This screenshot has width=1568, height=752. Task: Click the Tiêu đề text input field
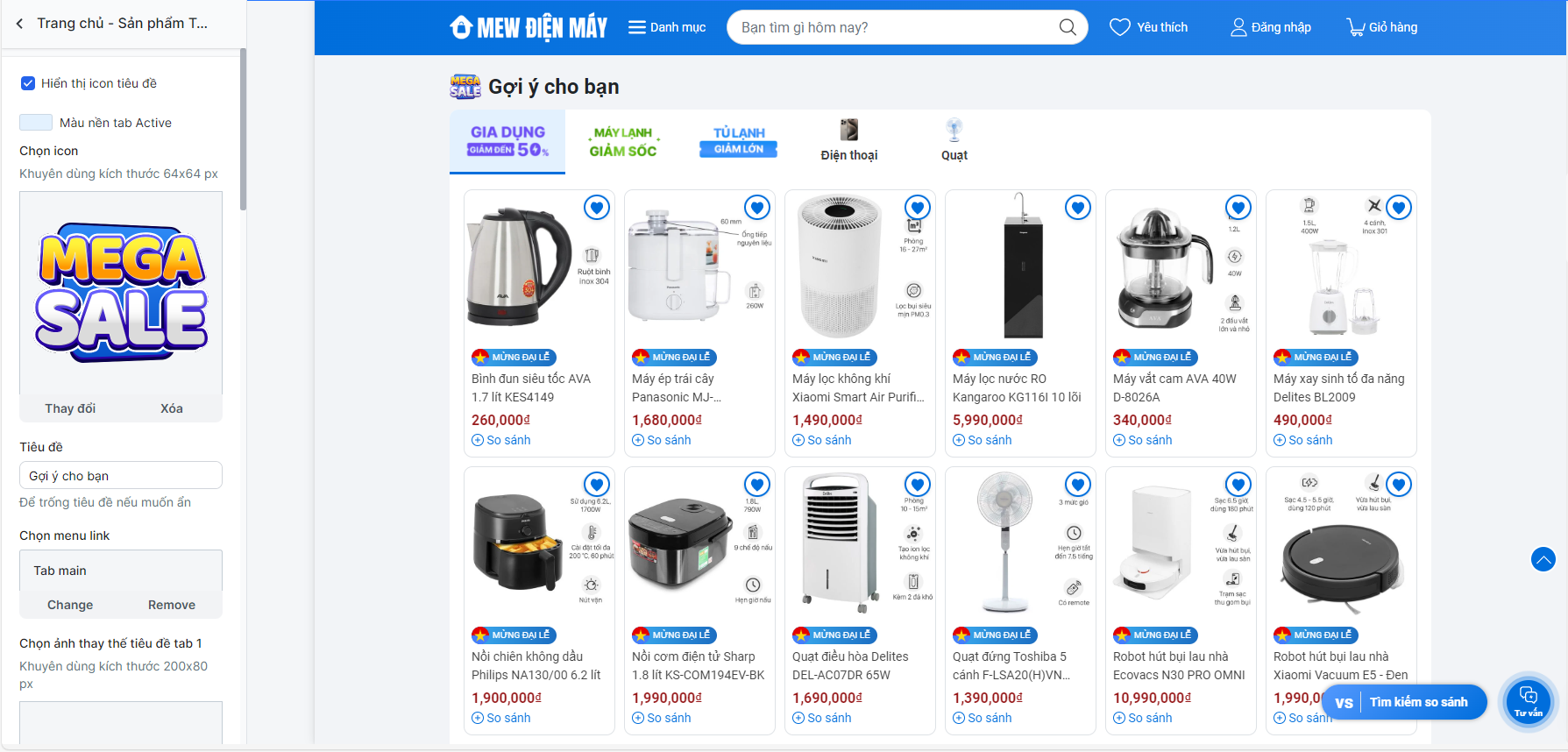click(121, 476)
